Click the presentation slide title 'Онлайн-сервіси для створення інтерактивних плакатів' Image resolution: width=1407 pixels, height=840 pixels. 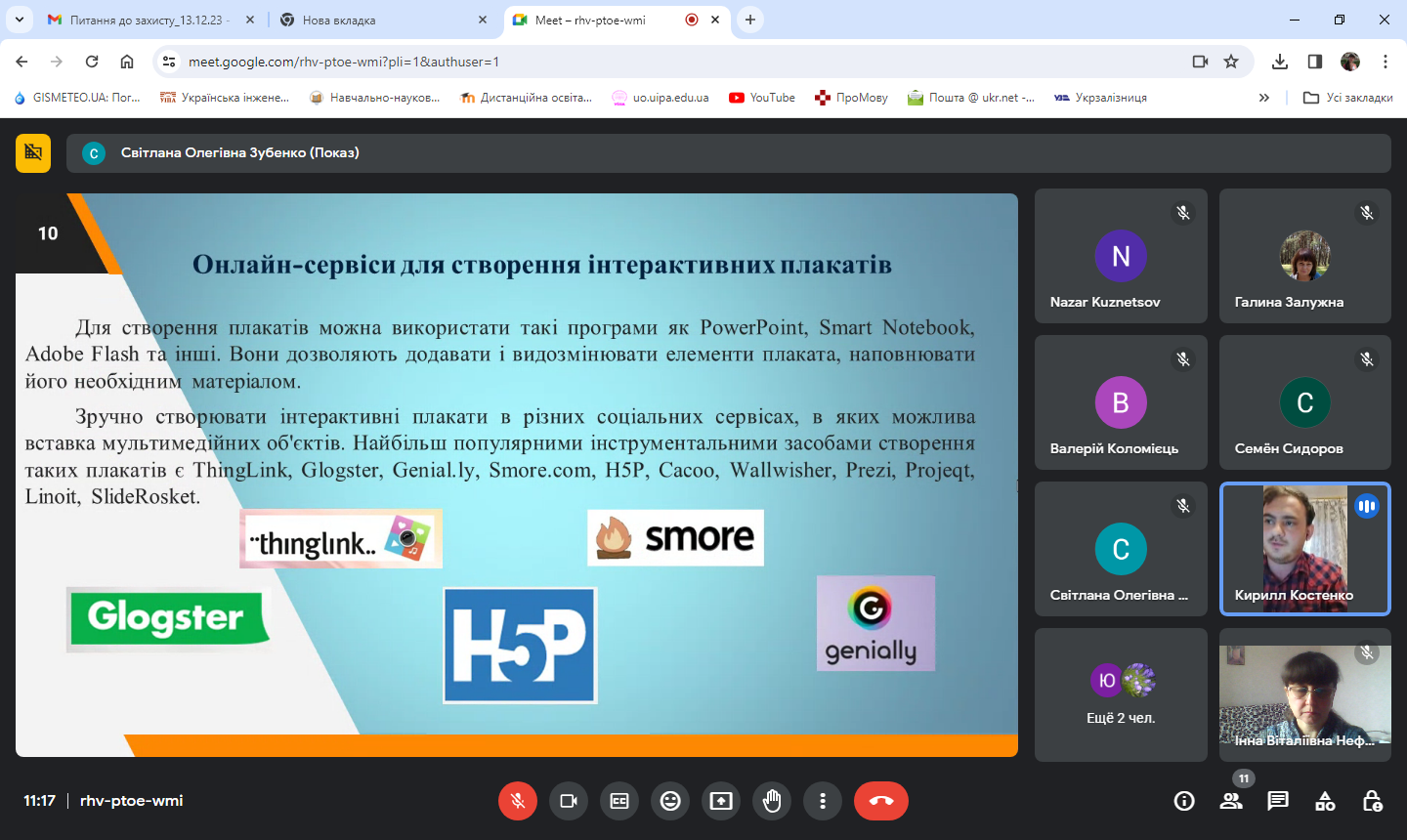point(542,265)
